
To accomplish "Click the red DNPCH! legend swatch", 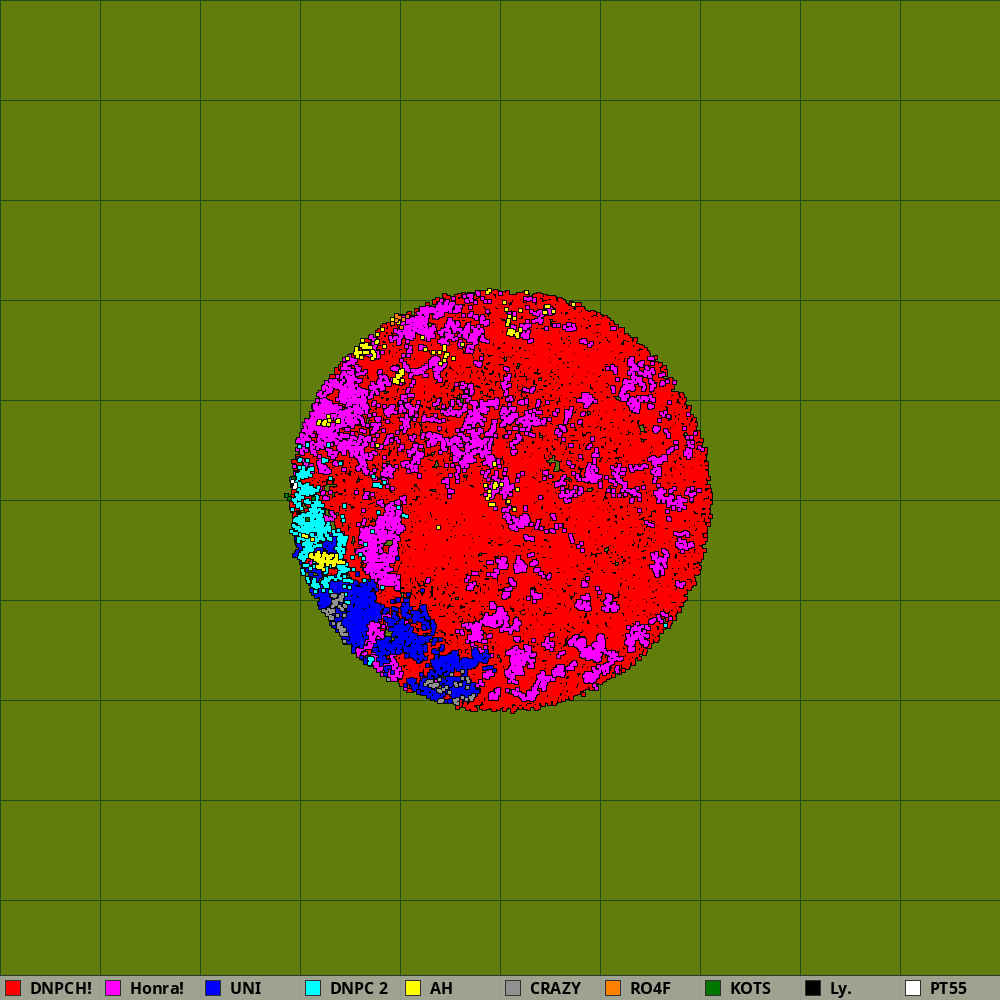I will pyautogui.click(x=13, y=988).
